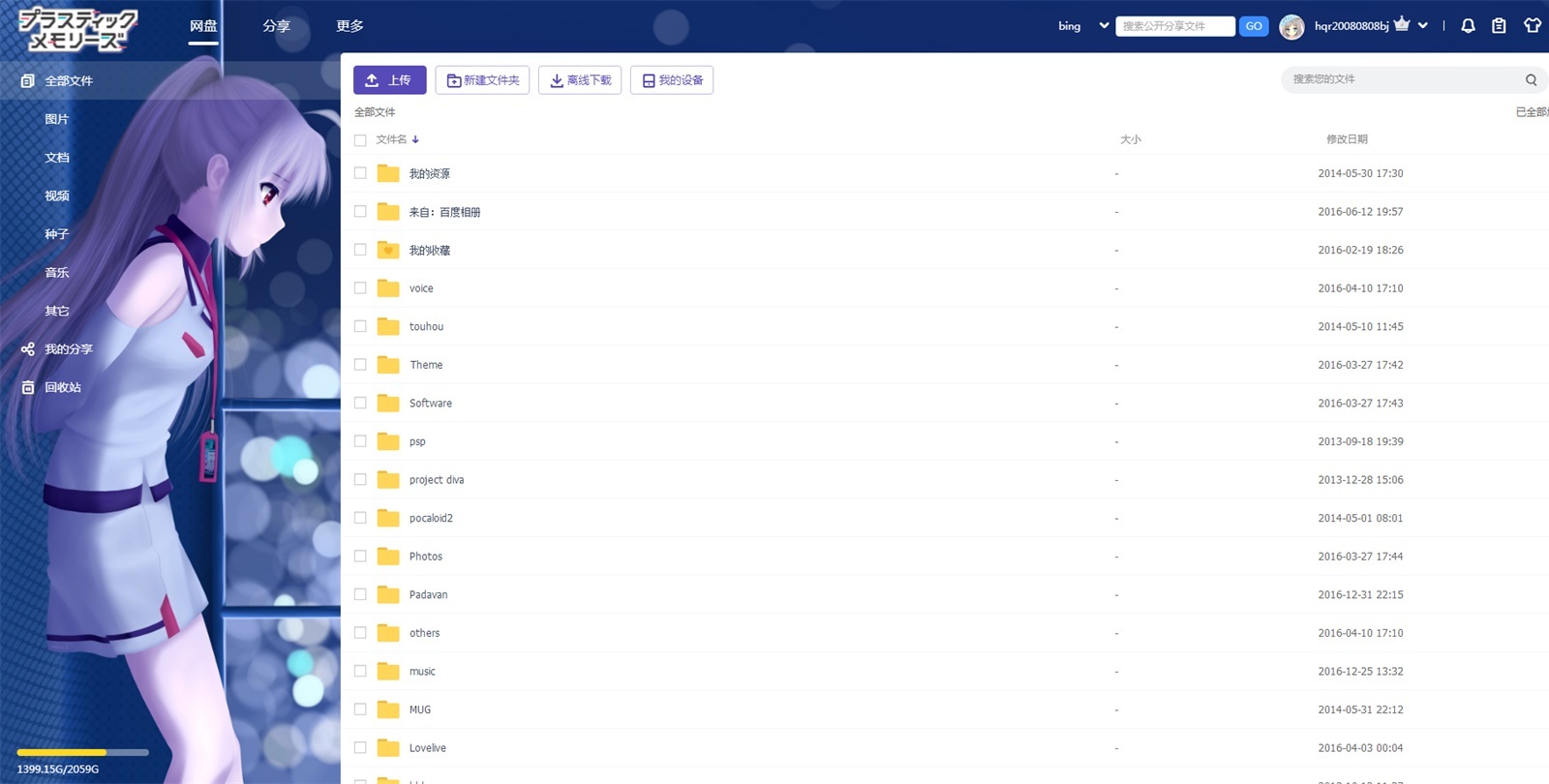Click the Padavan folder icon
1549x784 pixels.
coord(388,594)
